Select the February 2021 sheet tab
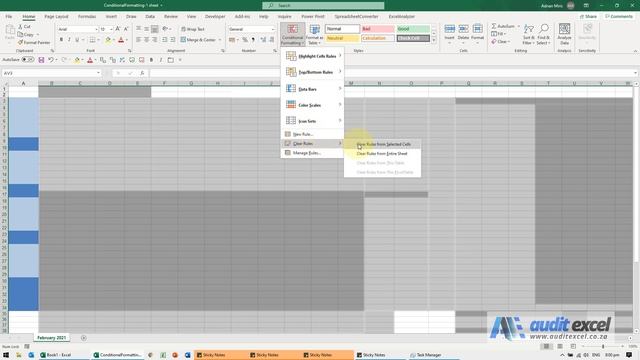 51,338
